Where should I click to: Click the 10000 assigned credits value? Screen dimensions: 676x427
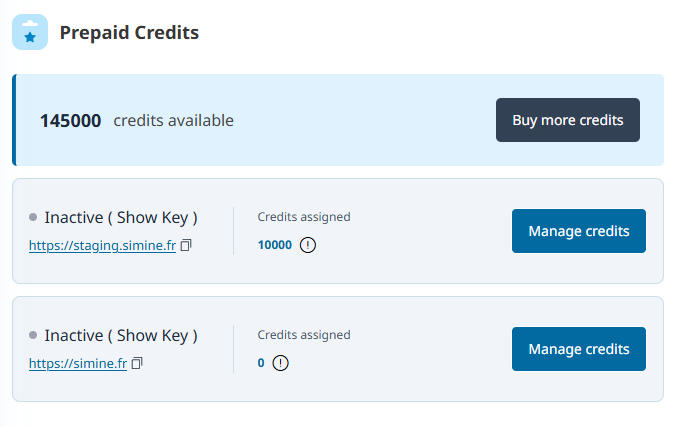point(275,245)
